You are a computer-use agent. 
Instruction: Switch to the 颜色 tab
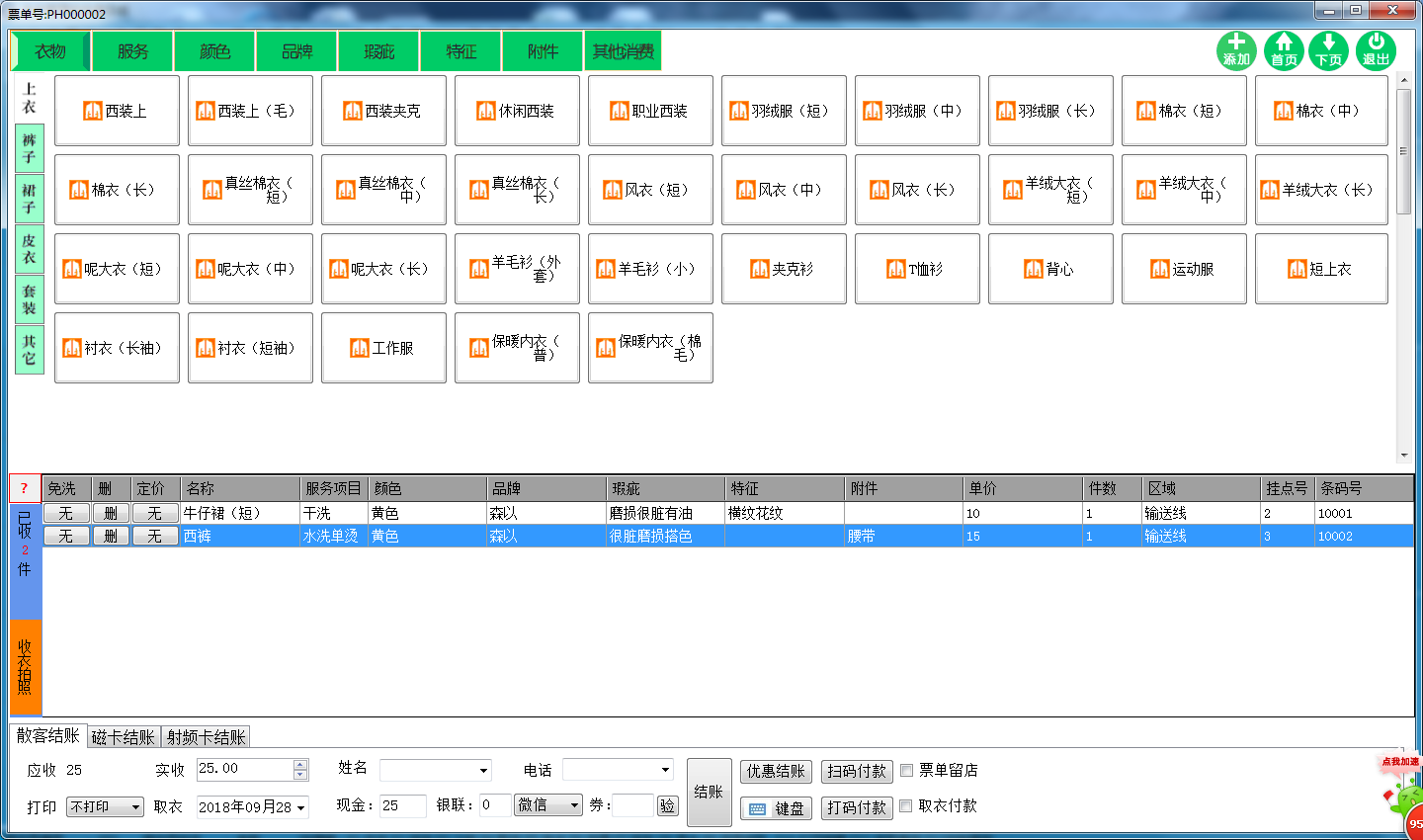click(214, 51)
